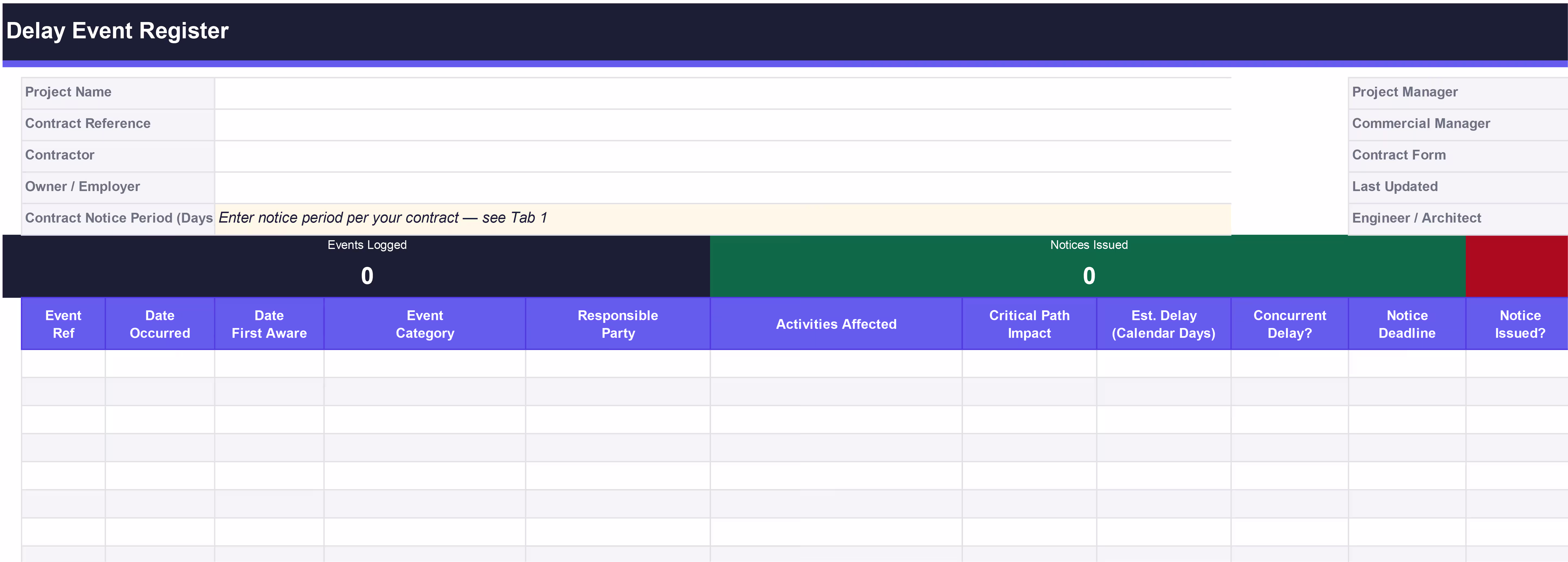The image size is (1568, 562).
Task: Select the Contract Reference label cell
Action: (118, 125)
